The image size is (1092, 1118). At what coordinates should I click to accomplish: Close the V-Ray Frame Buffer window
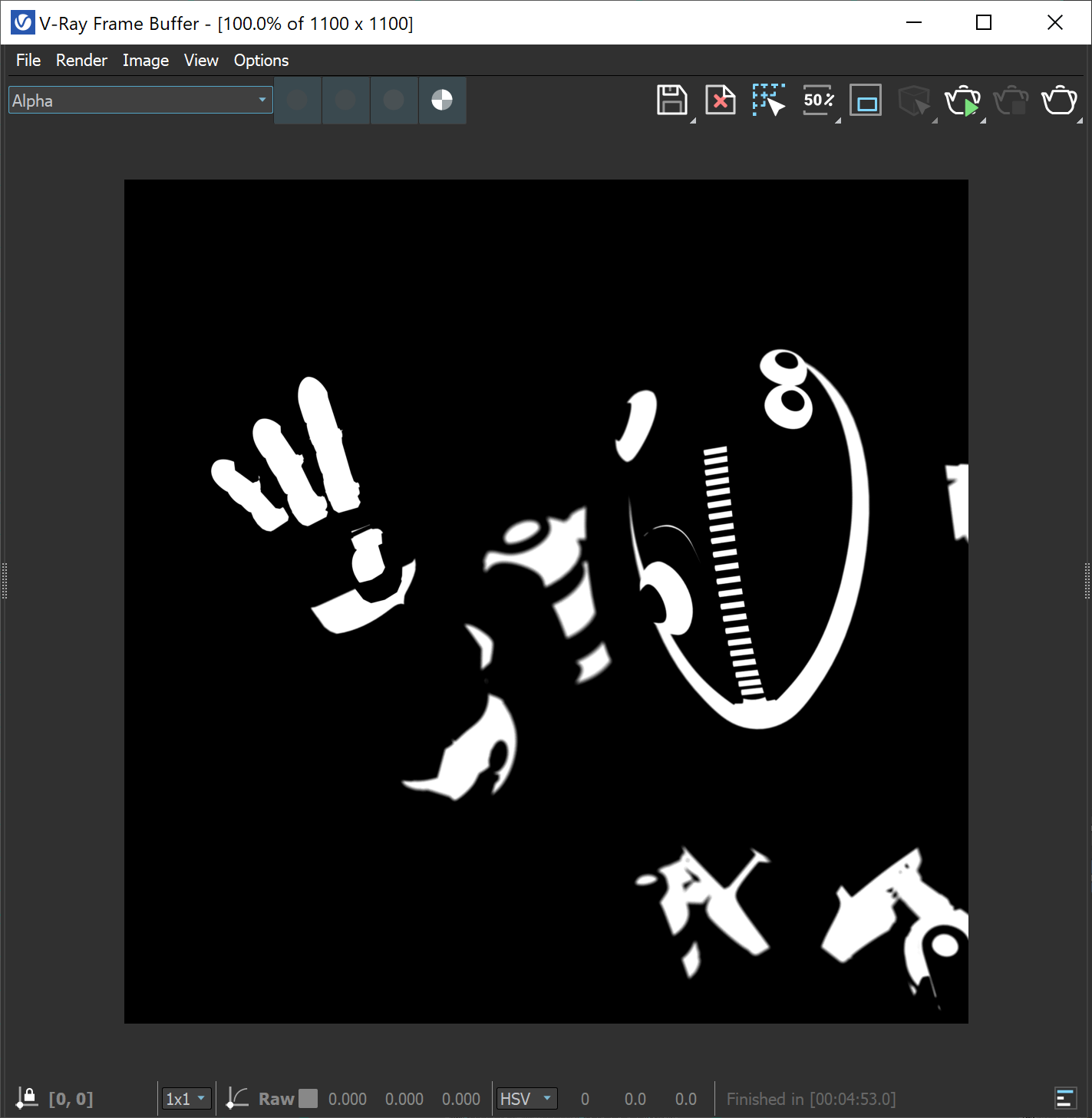1055,23
